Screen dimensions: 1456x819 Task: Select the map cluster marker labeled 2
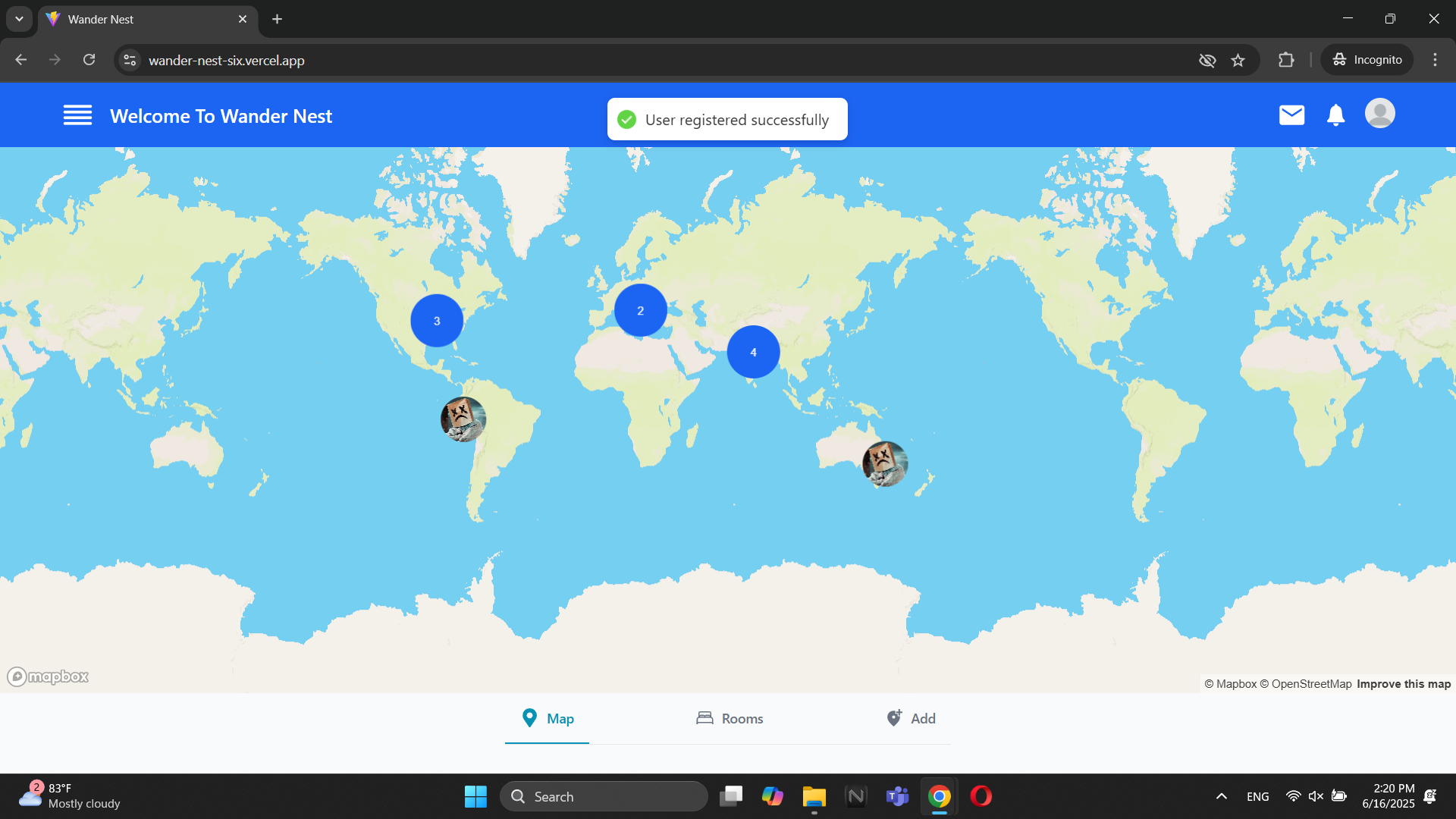pos(640,310)
